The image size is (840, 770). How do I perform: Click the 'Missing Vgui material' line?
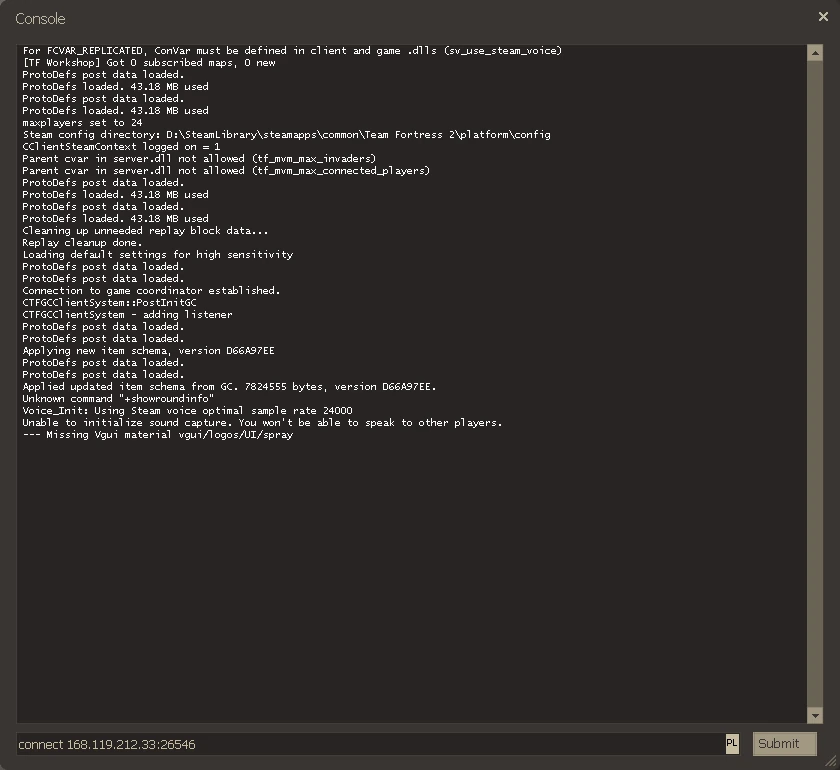point(158,435)
